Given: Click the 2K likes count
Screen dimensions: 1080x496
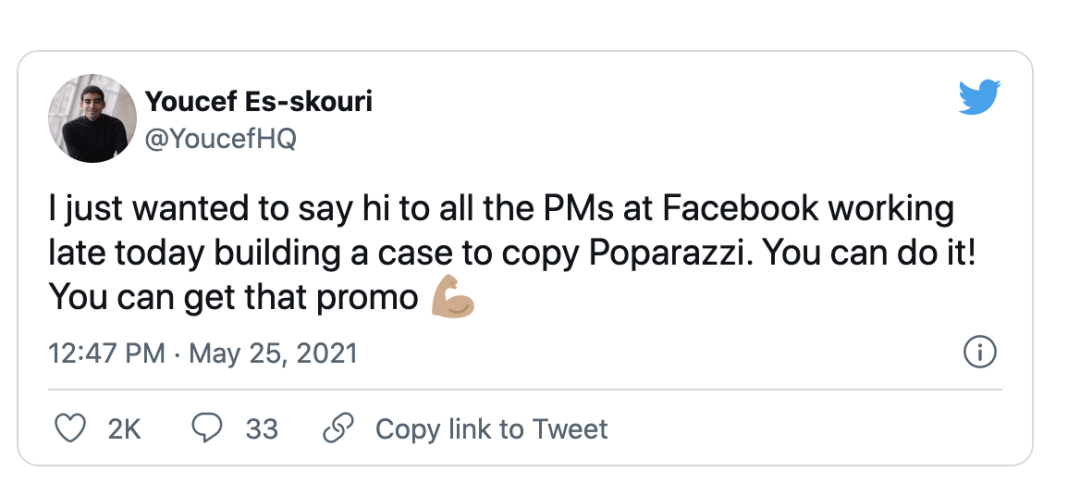Looking at the screenshot, I should click(x=124, y=430).
